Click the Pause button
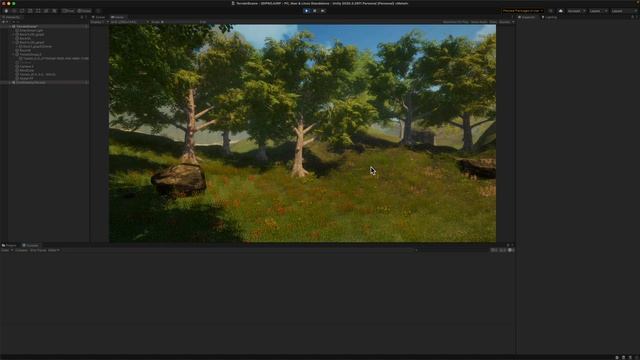Viewport: 640px width, 360px height. tap(315, 11)
